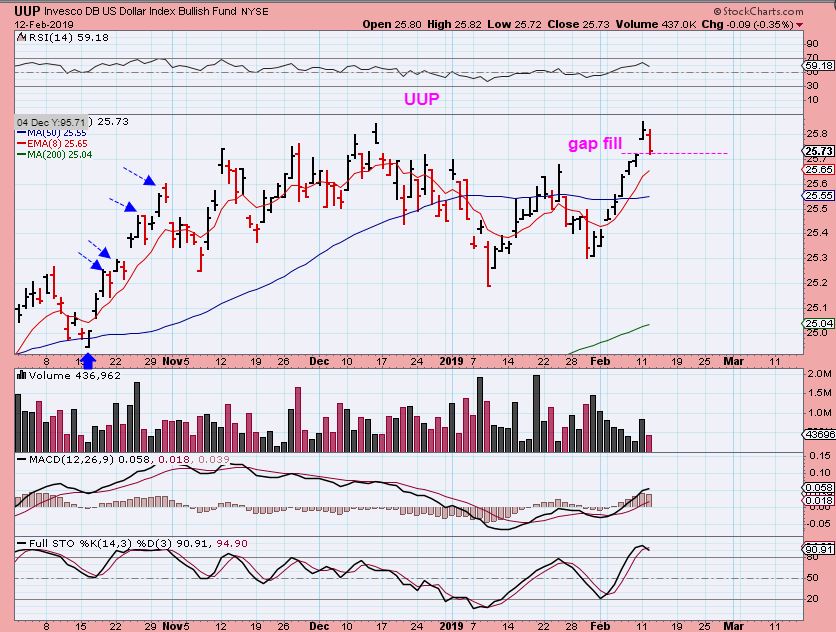Click the 25.65 EMA price tag on right axis
Viewport: 836px width, 632px height.
[819, 170]
